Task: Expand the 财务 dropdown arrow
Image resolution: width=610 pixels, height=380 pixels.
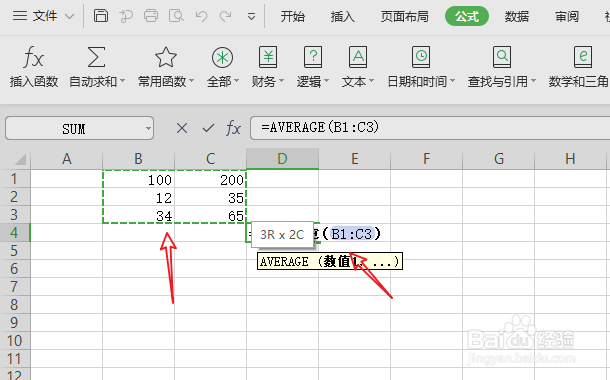Action: point(281,81)
